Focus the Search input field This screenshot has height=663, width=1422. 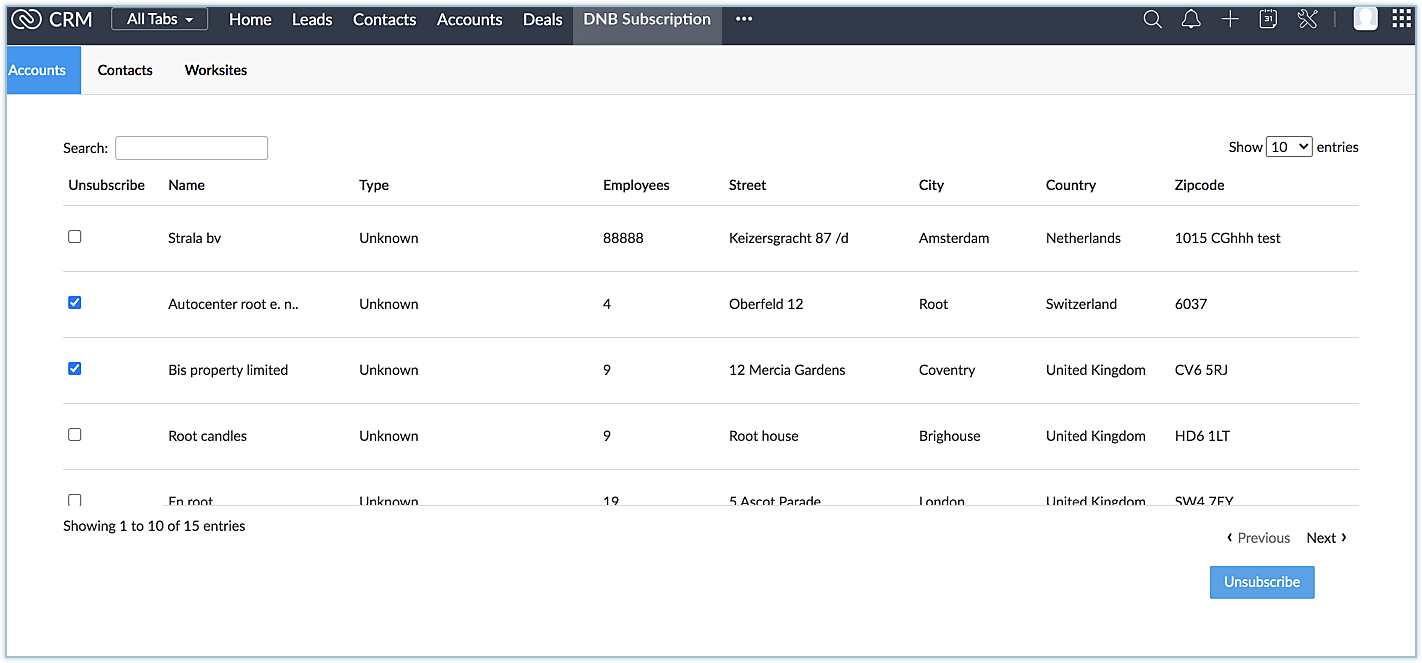pyautogui.click(x=191, y=148)
